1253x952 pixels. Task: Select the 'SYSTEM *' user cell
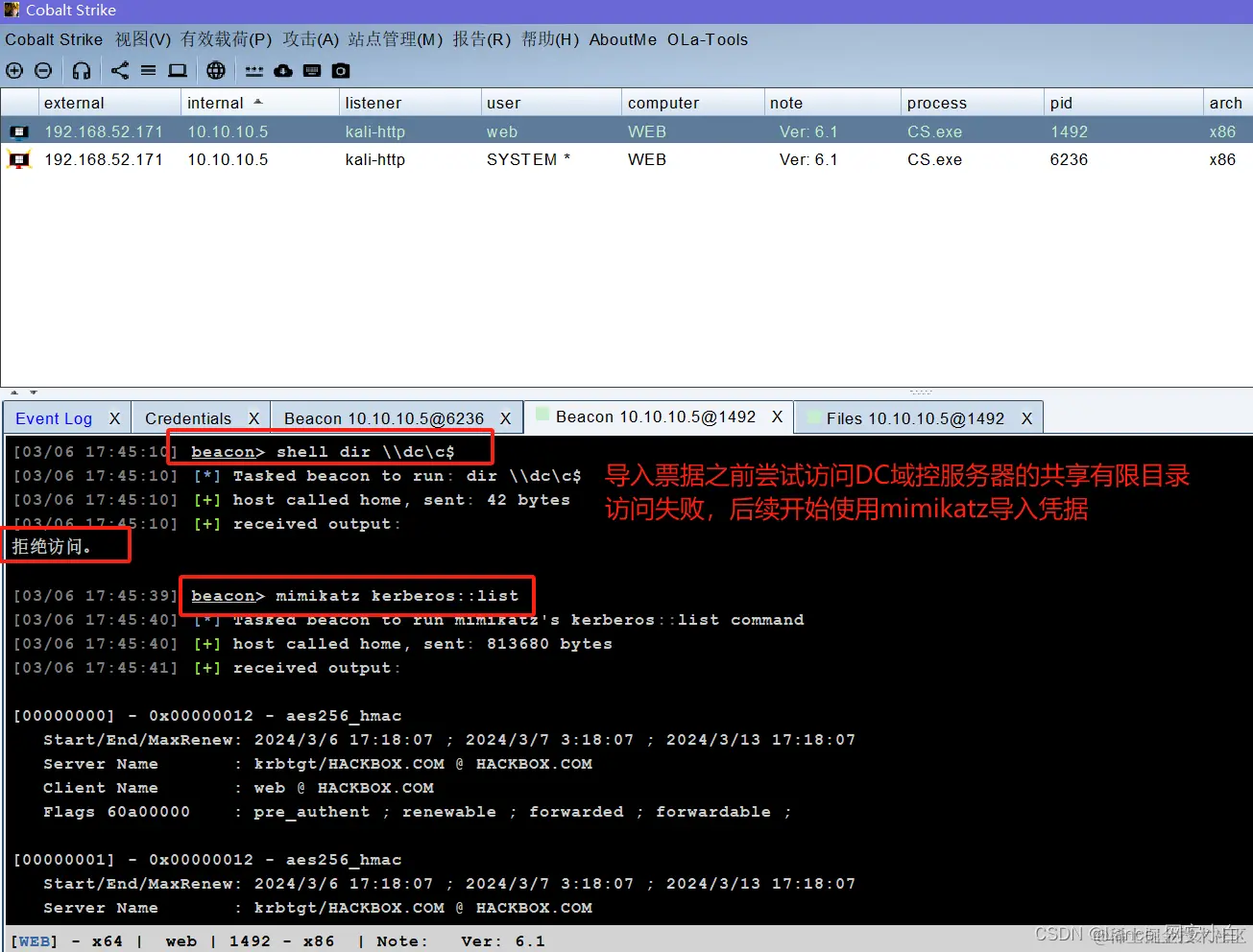coord(528,159)
